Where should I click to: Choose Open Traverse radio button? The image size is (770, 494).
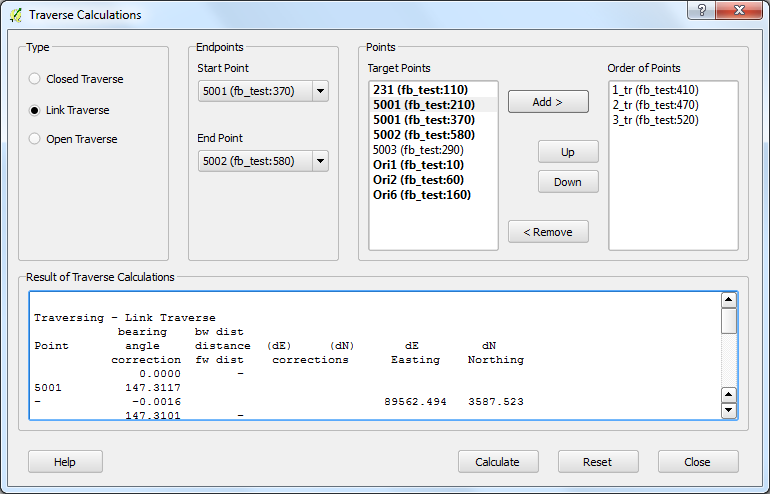(36, 139)
